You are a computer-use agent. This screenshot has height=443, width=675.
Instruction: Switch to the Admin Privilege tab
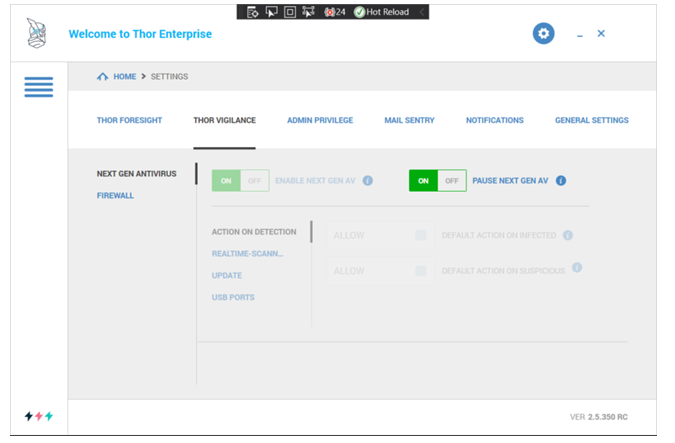point(320,121)
